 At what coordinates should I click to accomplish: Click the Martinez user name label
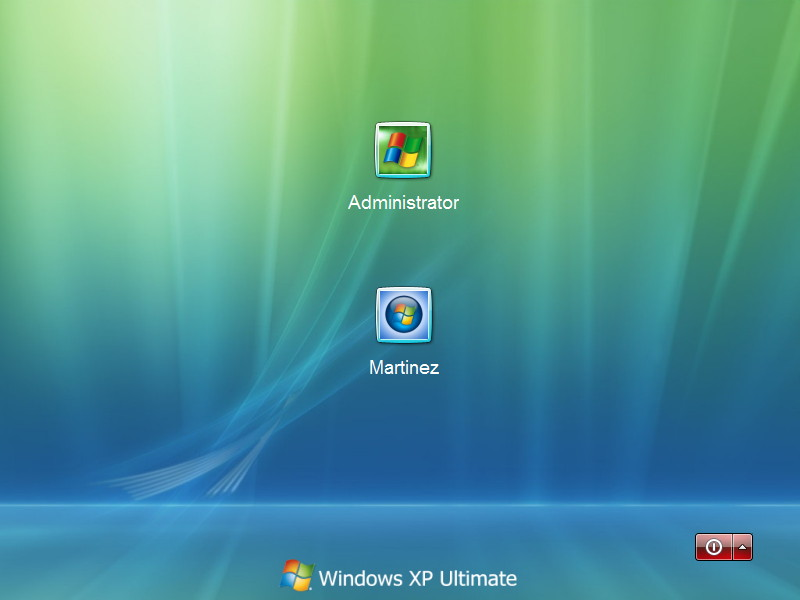[404, 367]
